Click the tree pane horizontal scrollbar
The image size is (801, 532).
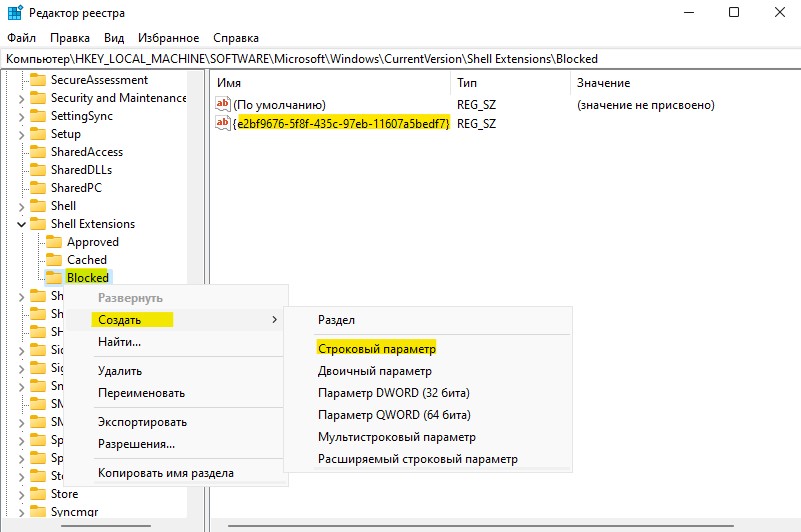click(x=105, y=526)
